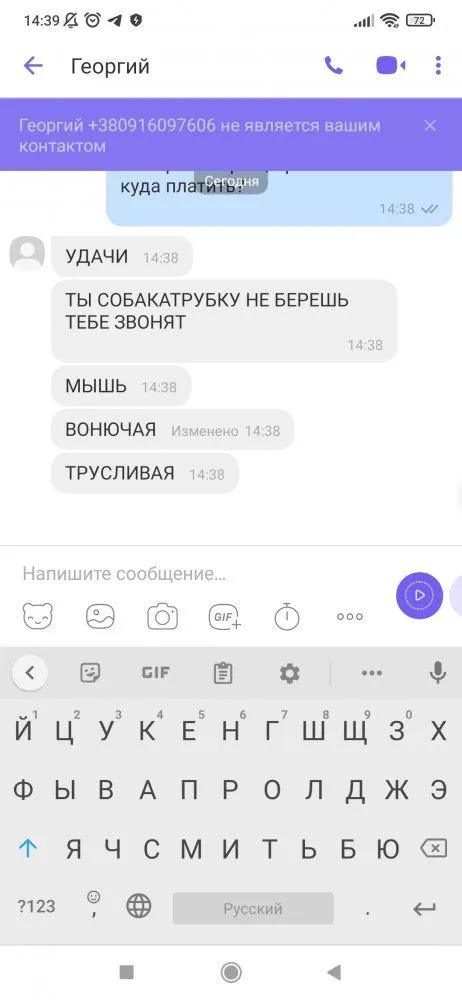Open keyboard GIF panel
The image size is (462, 1000).
[x=155, y=673]
